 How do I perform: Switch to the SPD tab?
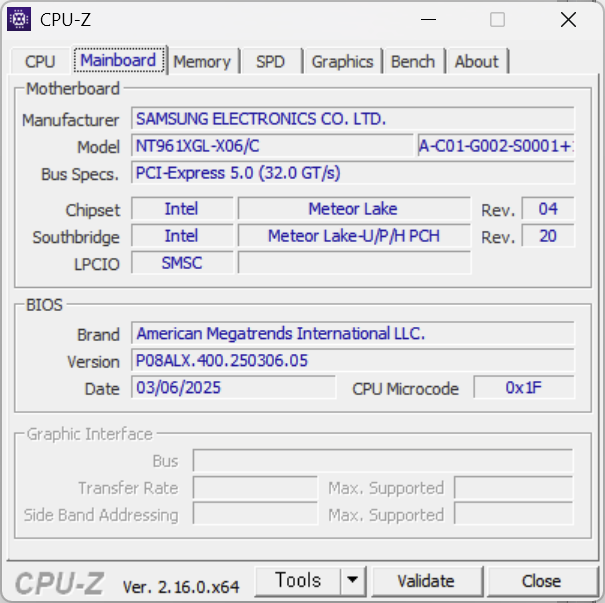pyautogui.click(x=270, y=62)
